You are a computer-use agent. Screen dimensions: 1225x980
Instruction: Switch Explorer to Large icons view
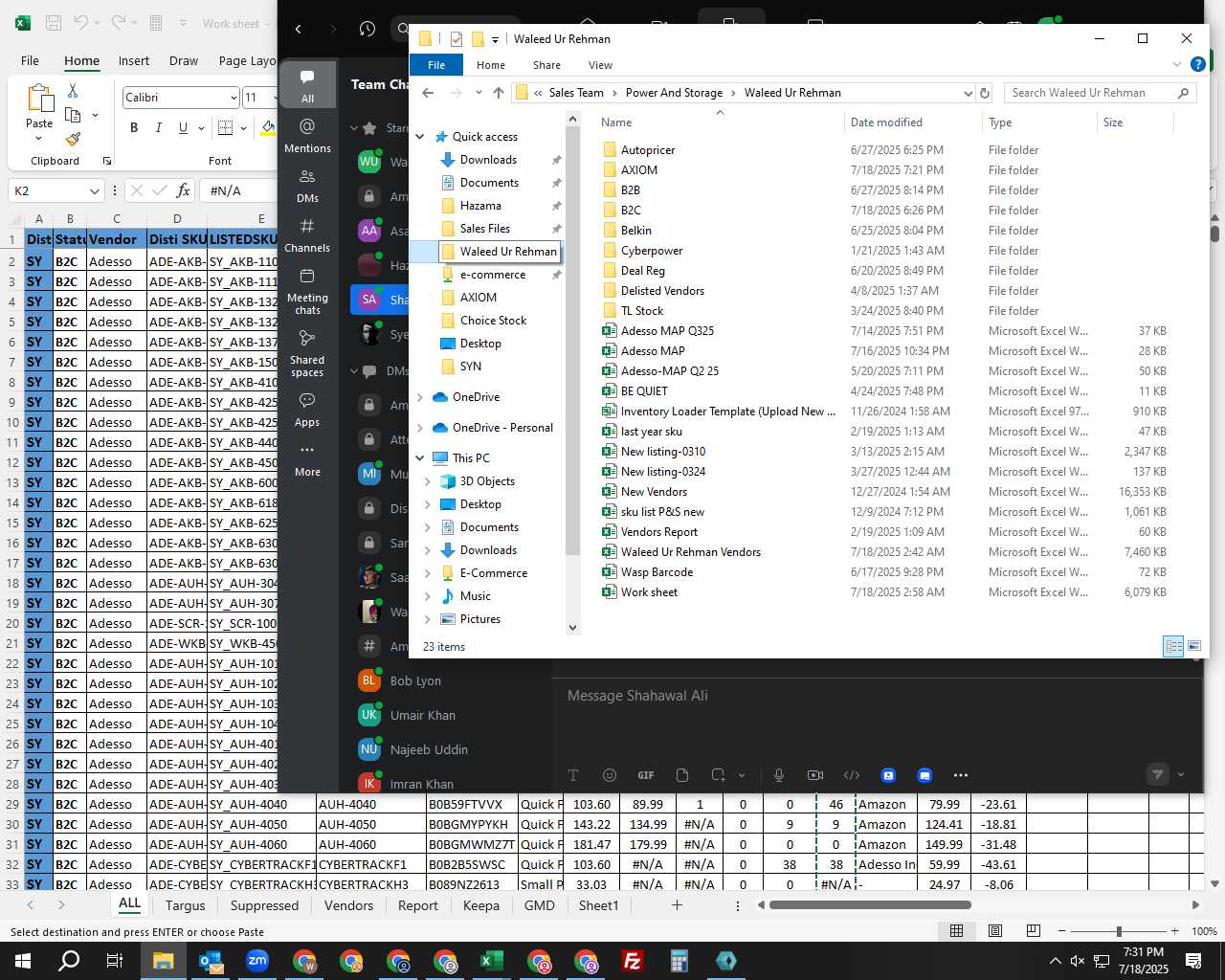1194,646
